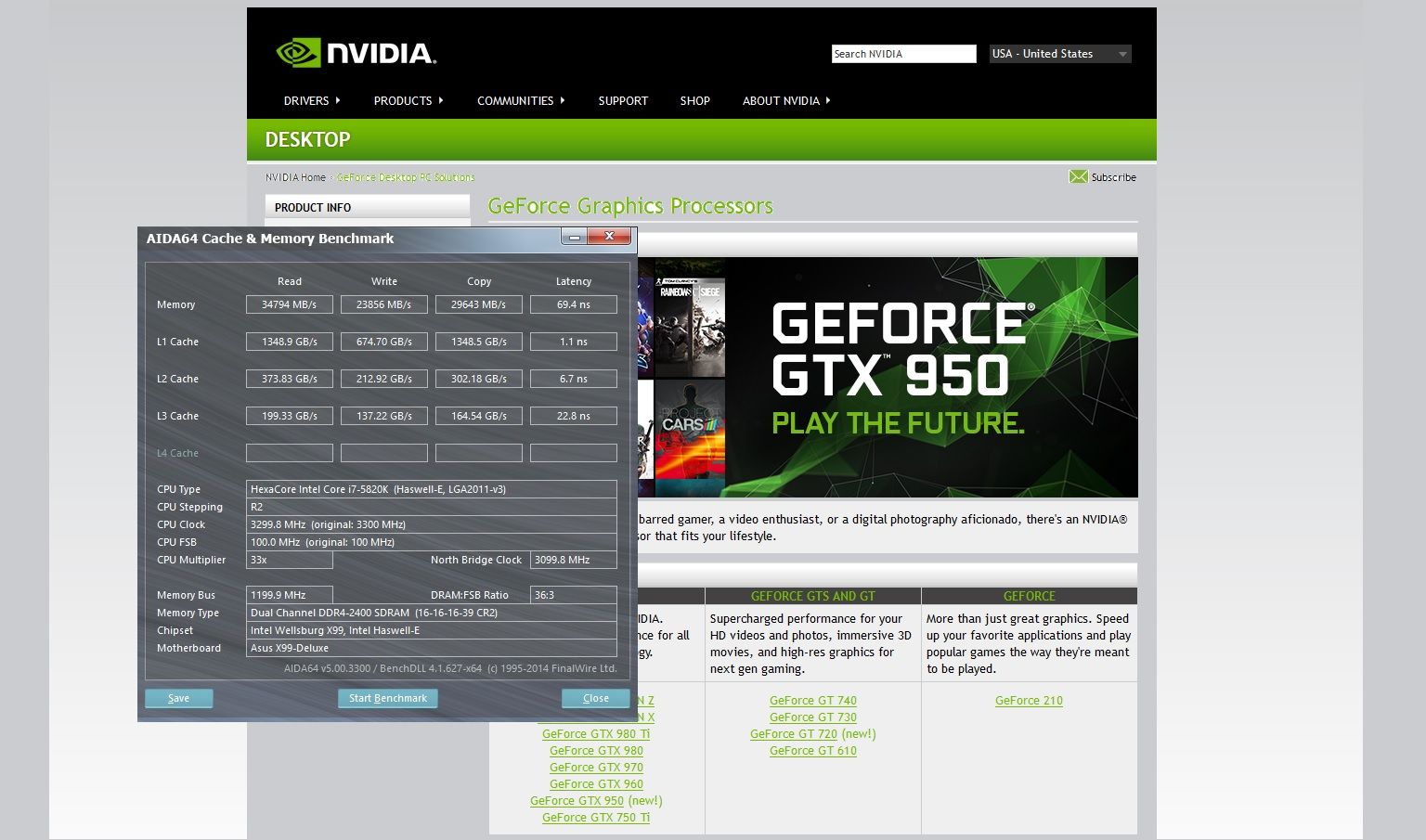This screenshot has height=840, width=1426.
Task: Select L3 Cache latency 22.8 ns
Action: point(574,416)
